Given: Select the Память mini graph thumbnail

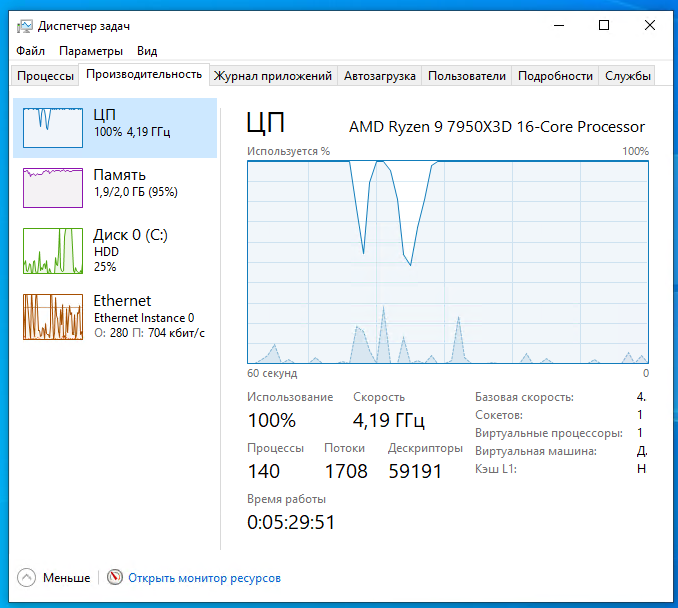Looking at the screenshot, I should (x=53, y=188).
